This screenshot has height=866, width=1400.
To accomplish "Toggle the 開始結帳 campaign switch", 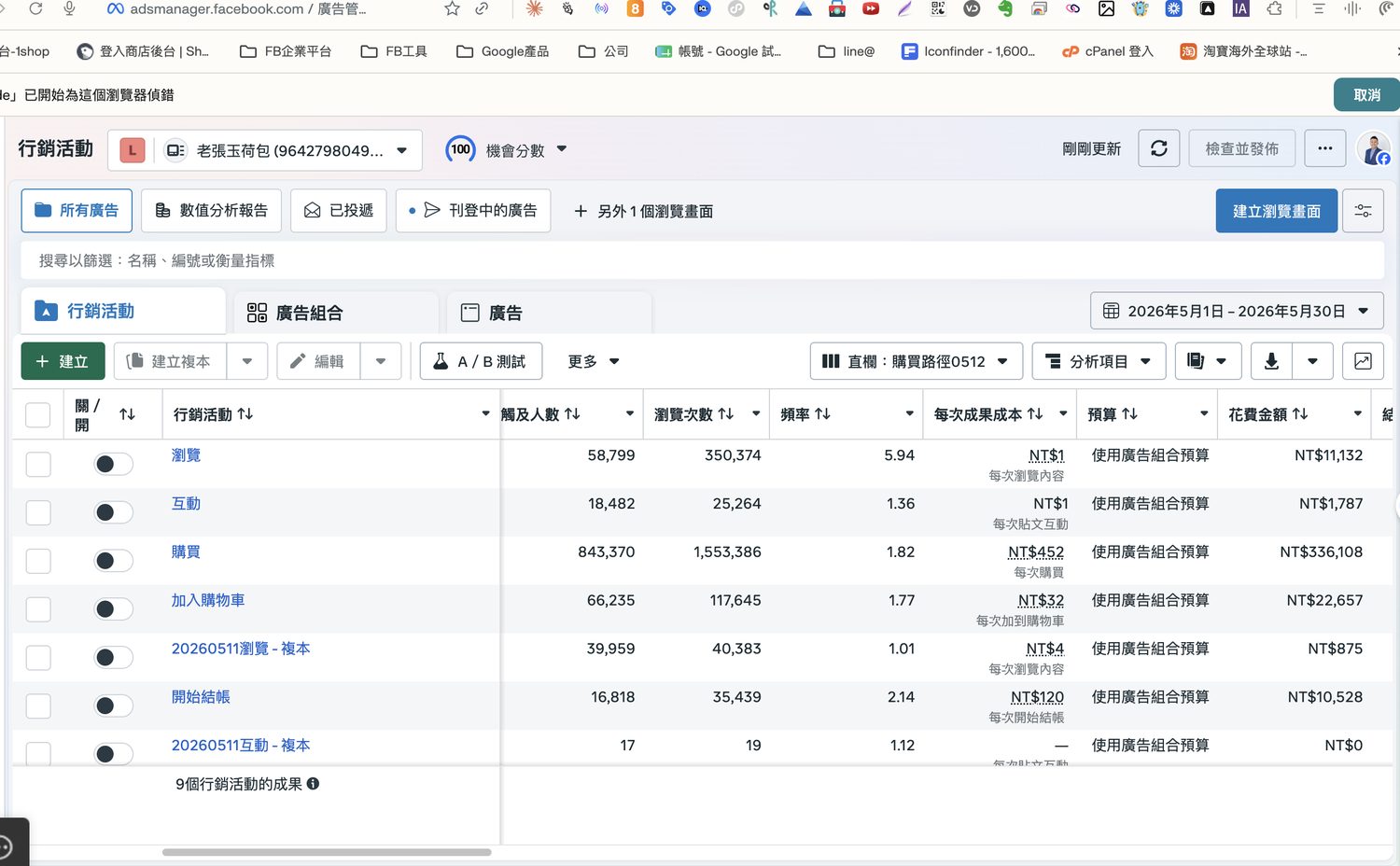I will [114, 705].
